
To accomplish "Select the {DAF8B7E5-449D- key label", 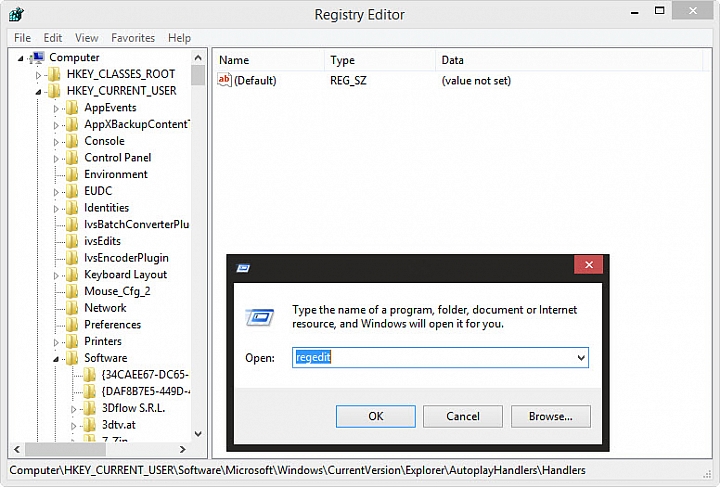I will click(146, 392).
